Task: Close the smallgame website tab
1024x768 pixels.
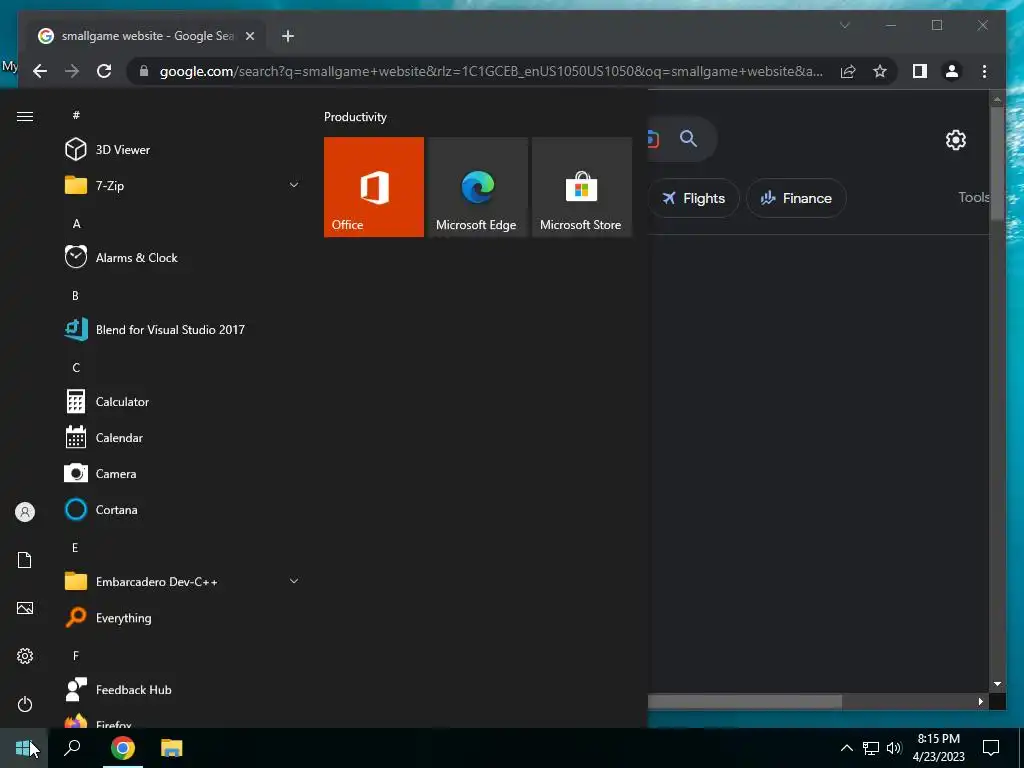Action: [249, 36]
